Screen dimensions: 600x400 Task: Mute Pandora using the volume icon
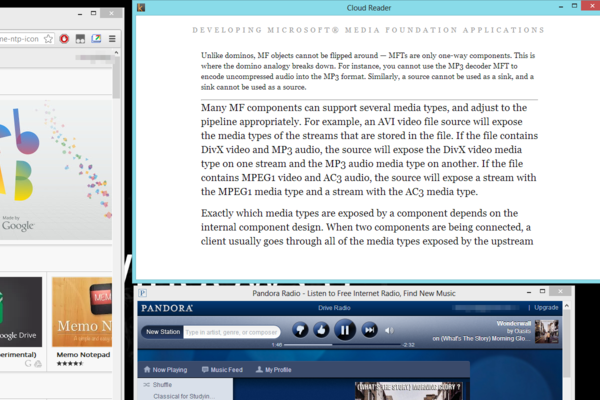point(389,330)
